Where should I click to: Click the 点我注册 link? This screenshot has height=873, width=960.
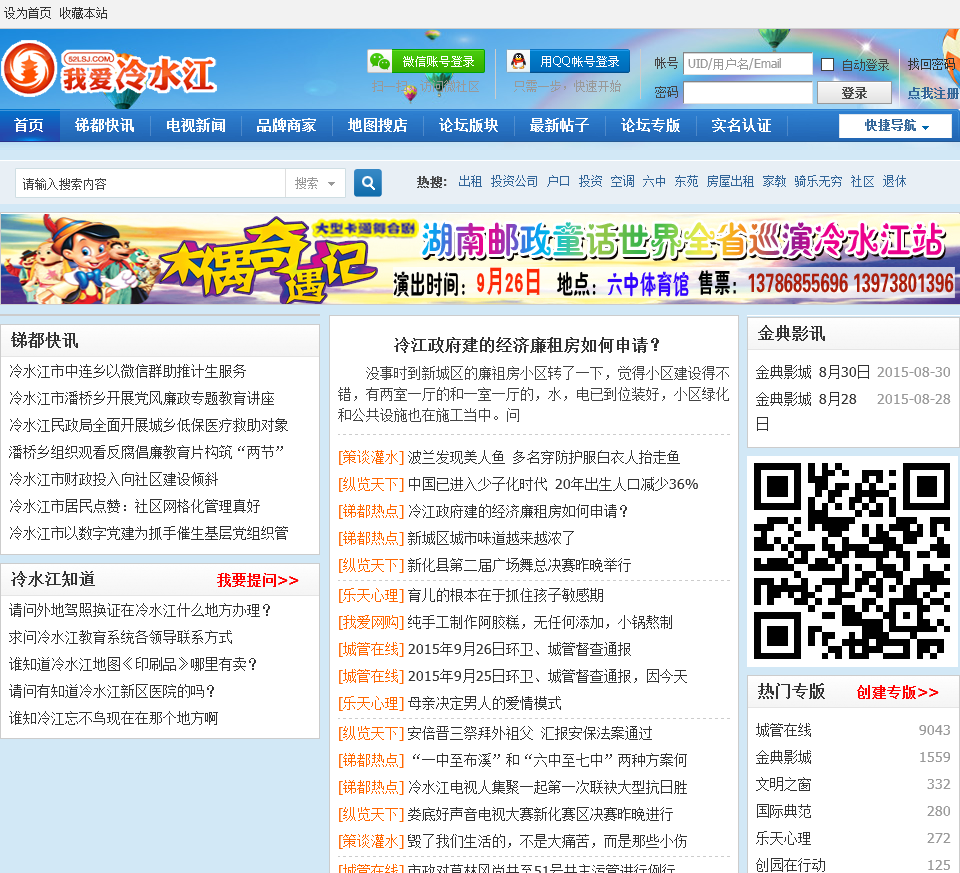(x=933, y=93)
